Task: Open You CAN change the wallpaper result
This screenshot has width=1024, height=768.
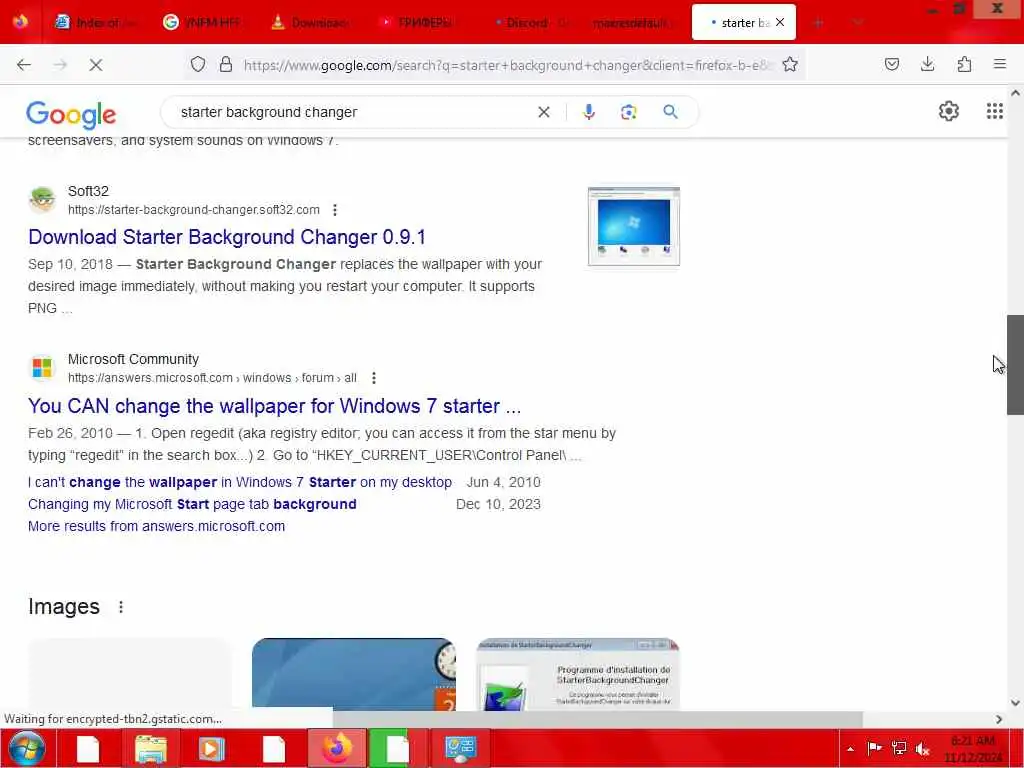Action: point(274,406)
